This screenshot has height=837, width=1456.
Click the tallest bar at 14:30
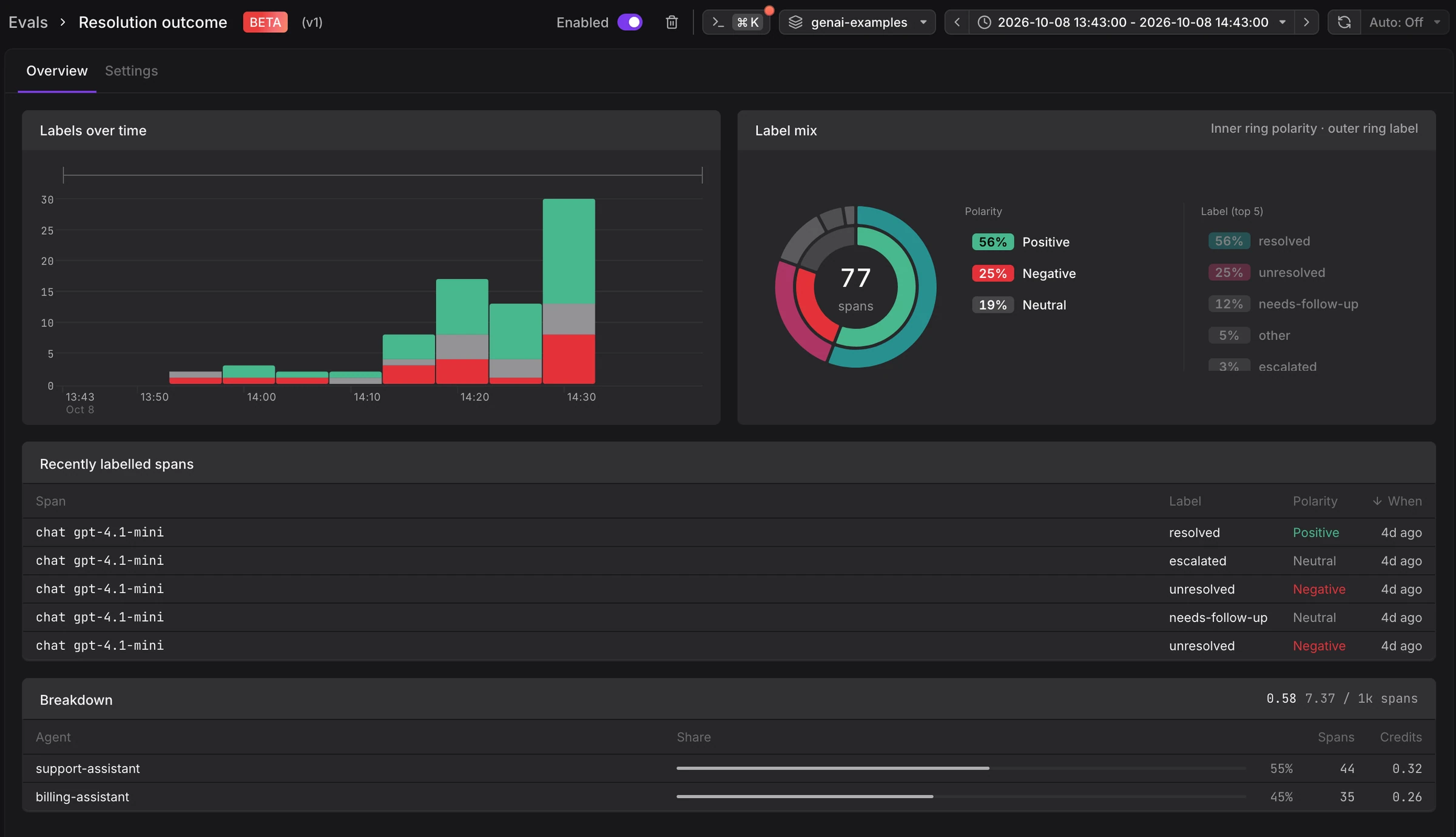pos(568,291)
